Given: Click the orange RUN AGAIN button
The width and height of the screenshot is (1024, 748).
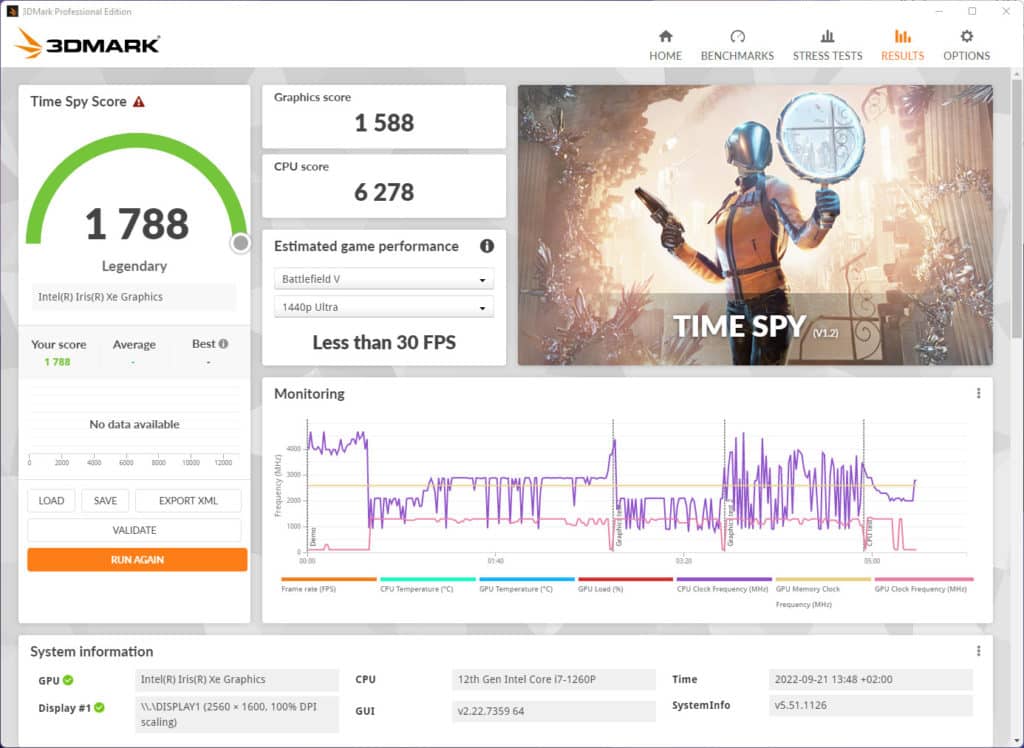Looking at the screenshot, I should pos(137,560).
